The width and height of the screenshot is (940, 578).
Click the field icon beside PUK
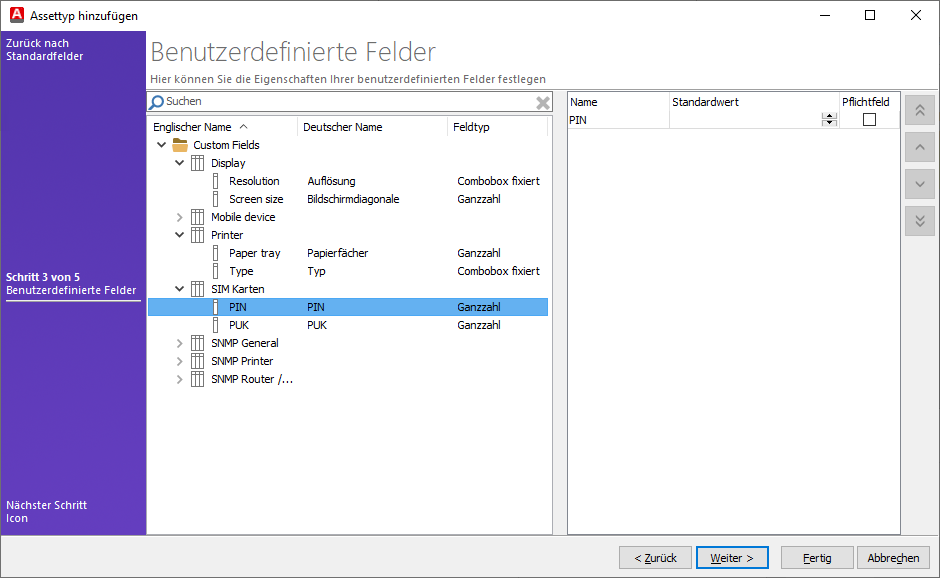point(216,325)
